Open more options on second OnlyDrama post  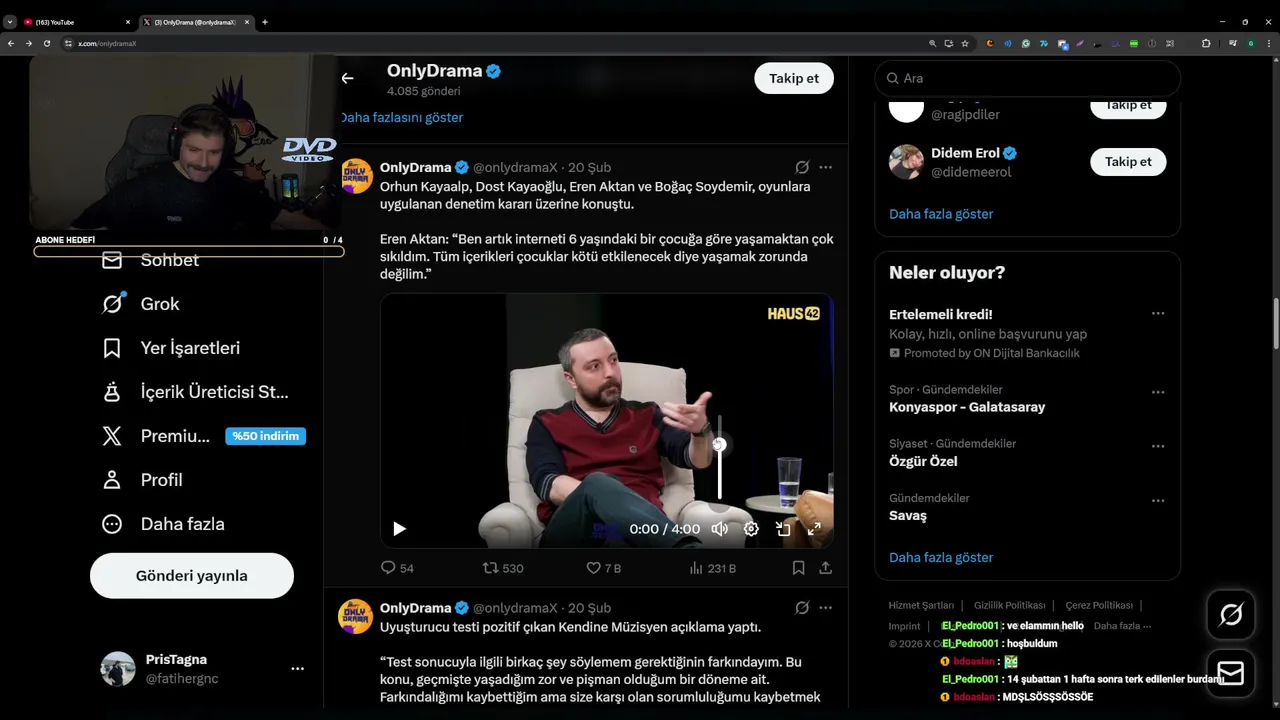[825, 608]
